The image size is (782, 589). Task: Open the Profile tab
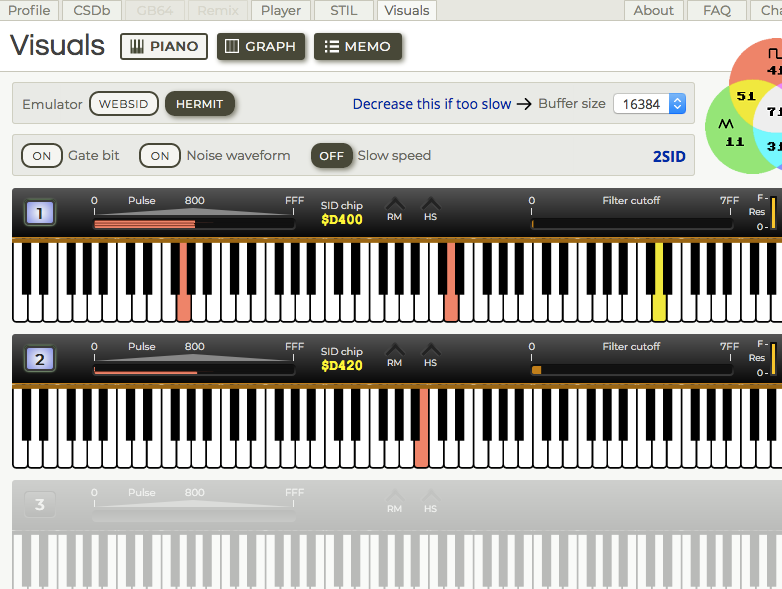[x=29, y=10]
